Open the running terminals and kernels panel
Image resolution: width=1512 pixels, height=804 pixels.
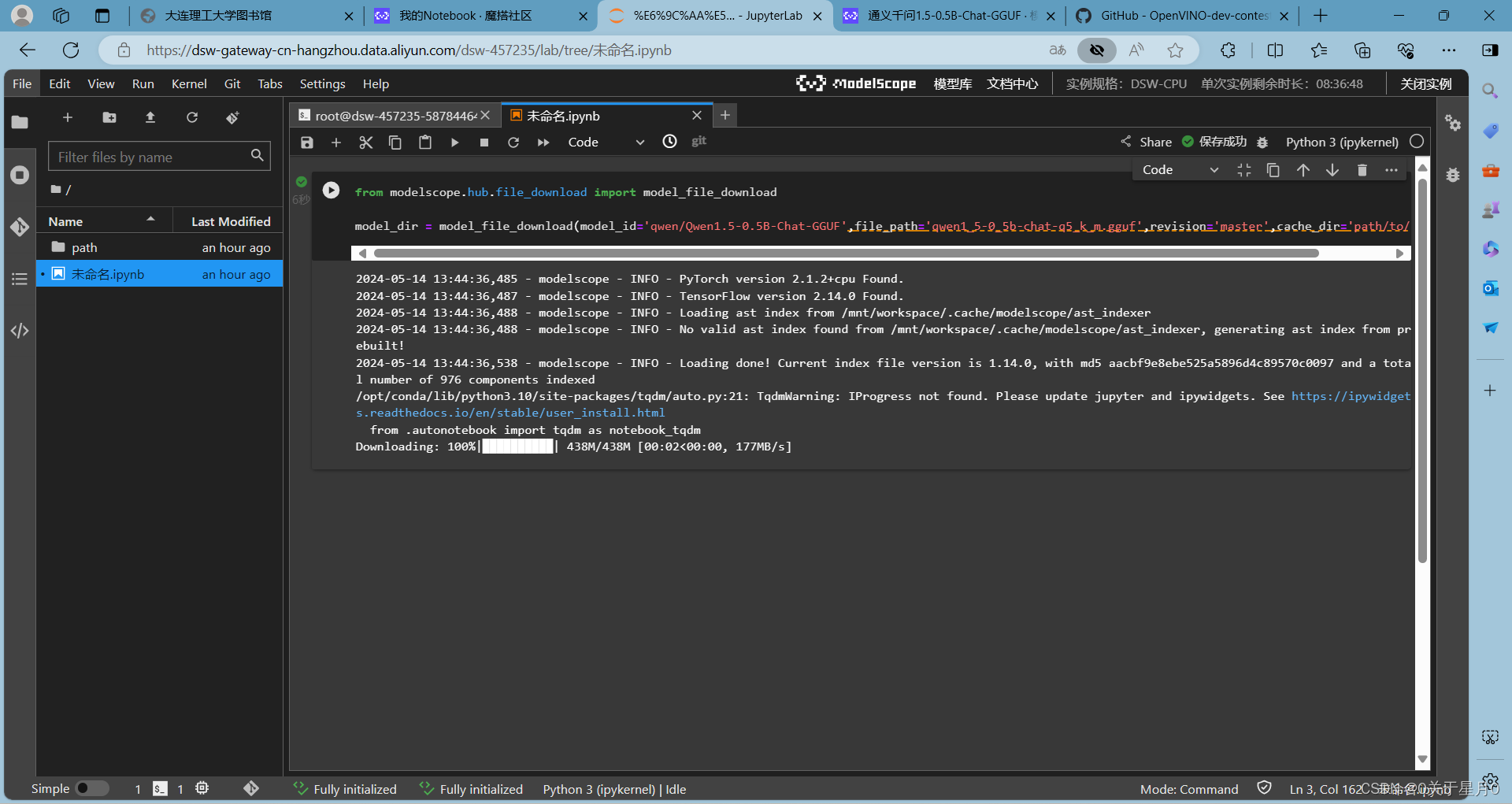pyautogui.click(x=20, y=175)
